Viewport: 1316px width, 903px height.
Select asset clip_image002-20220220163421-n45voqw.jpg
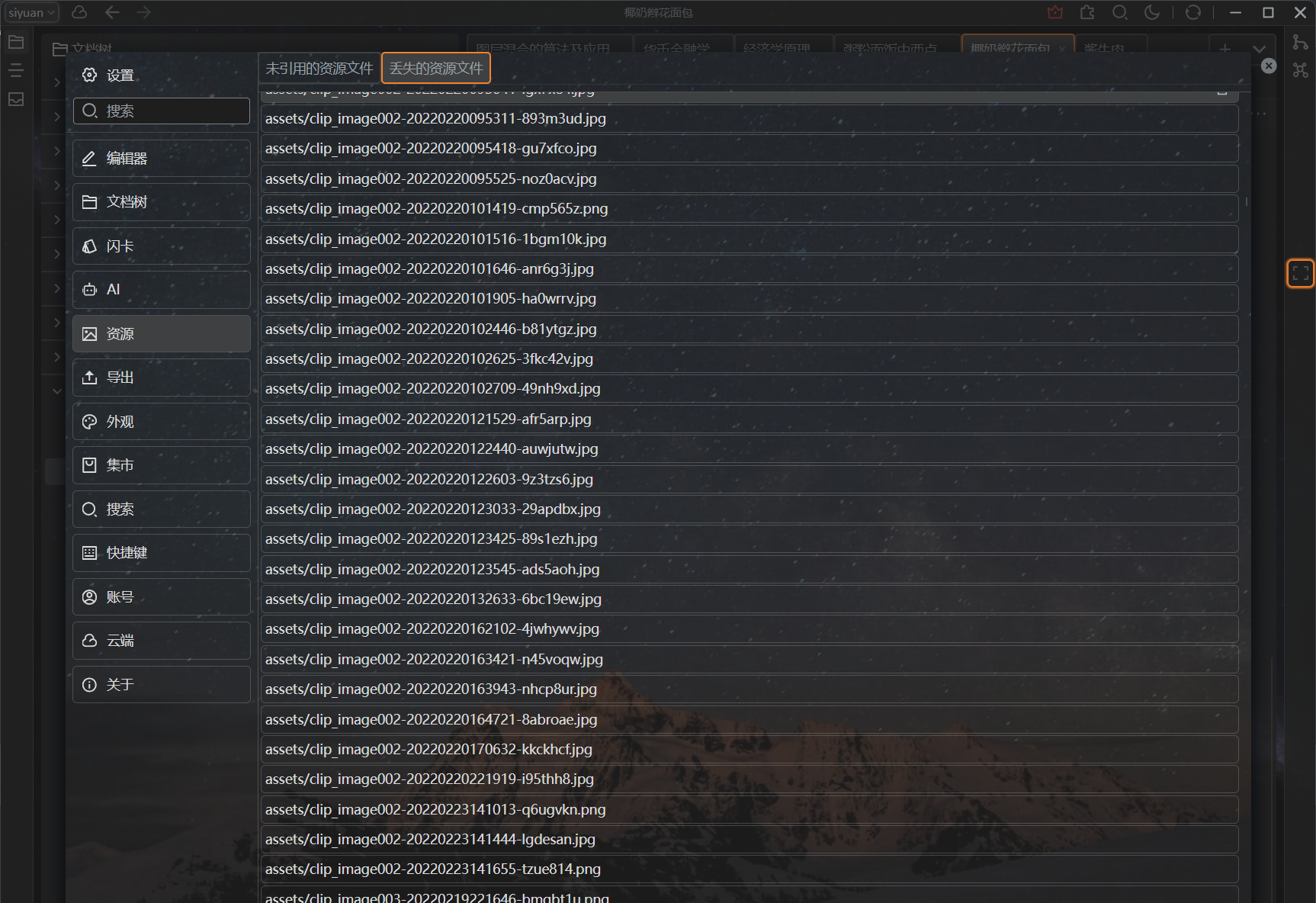(x=749, y=660)
